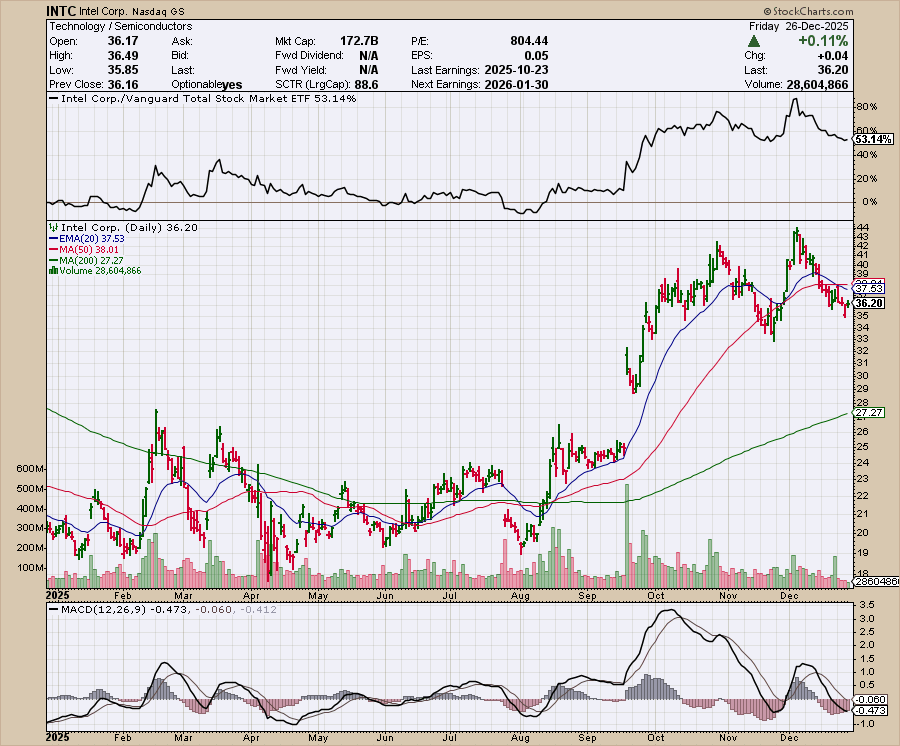
Task: Click the Fwd Yield N/A value
Action: point(368,70)
